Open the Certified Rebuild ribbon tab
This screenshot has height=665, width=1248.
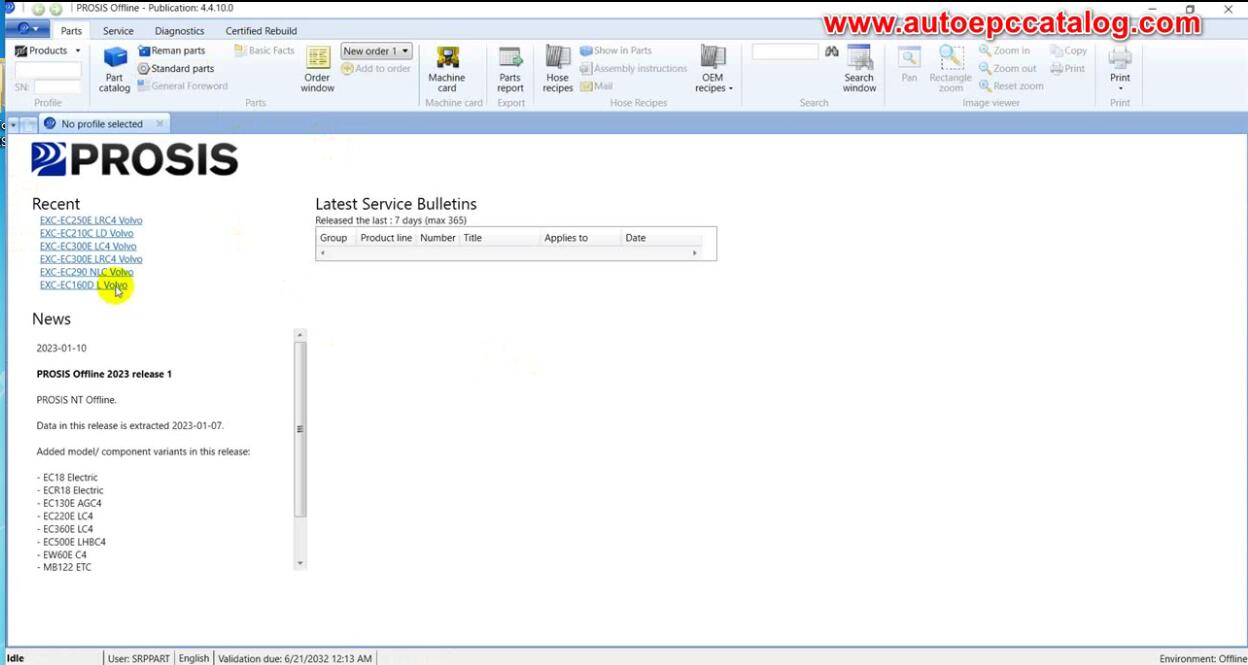click(x=261, y=31)
